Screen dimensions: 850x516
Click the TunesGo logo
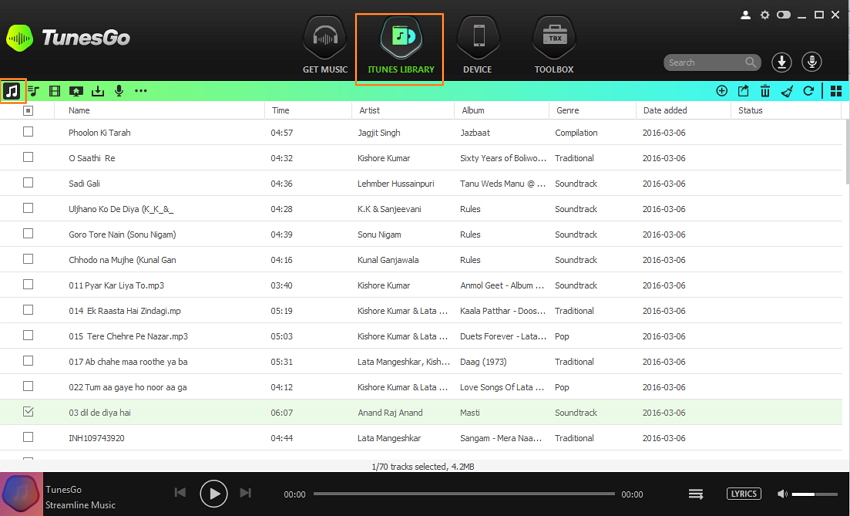68,38
